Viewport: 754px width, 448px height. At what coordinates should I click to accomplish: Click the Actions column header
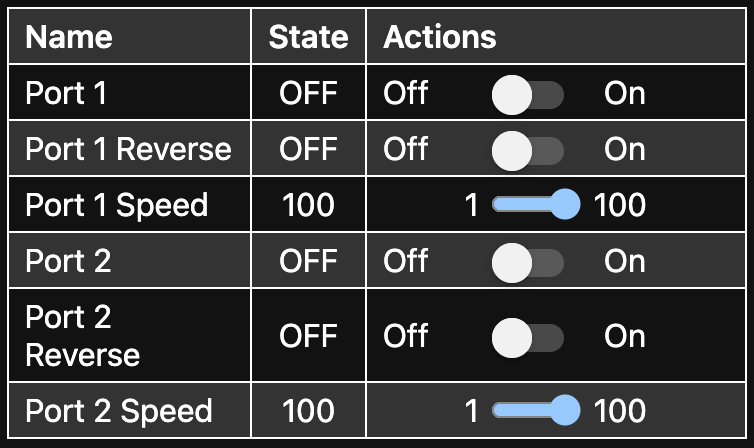pyautogui.click(x=440, y=38)
